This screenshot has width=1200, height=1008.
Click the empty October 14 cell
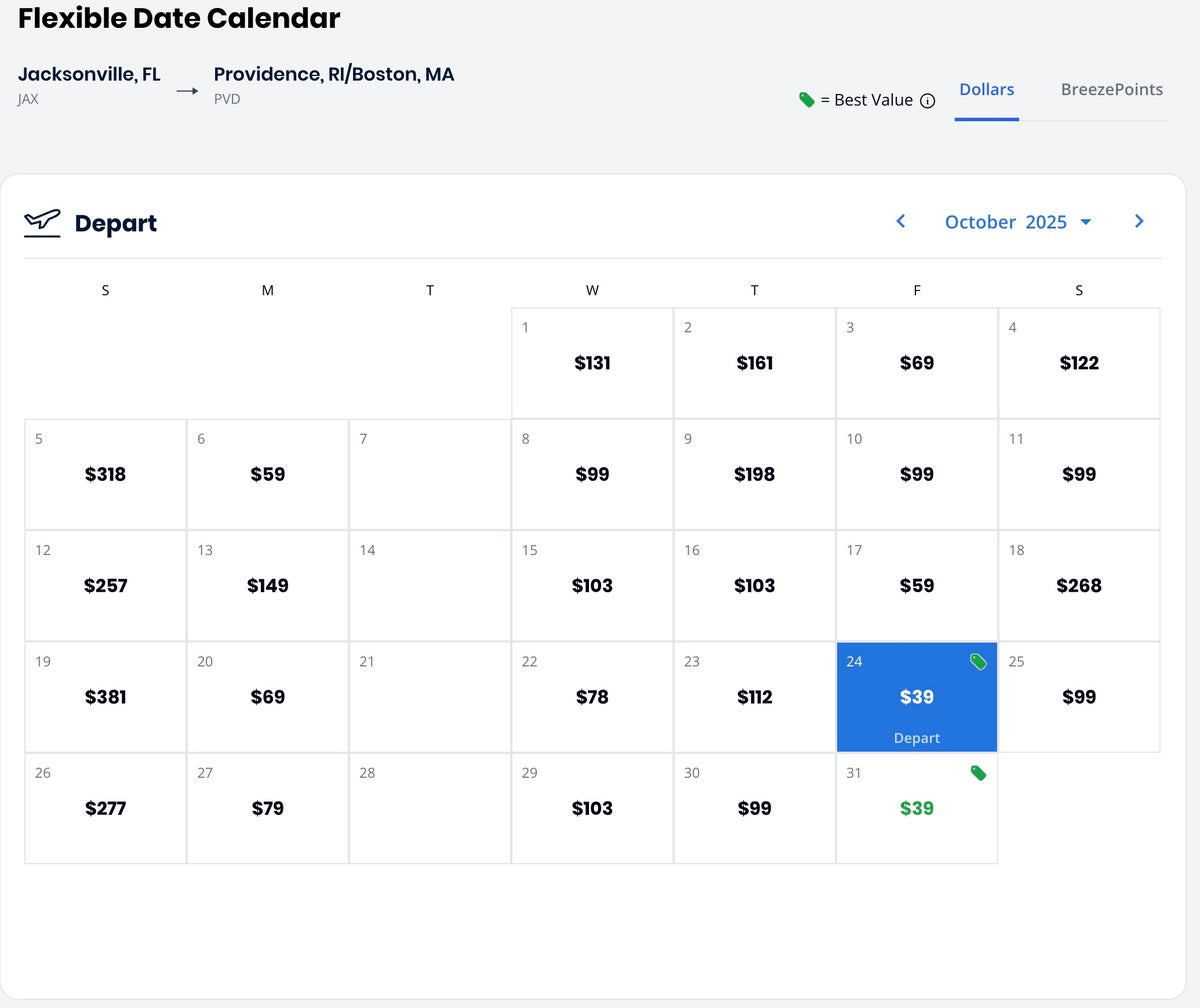pyautogui.click(x=430, y=585)
